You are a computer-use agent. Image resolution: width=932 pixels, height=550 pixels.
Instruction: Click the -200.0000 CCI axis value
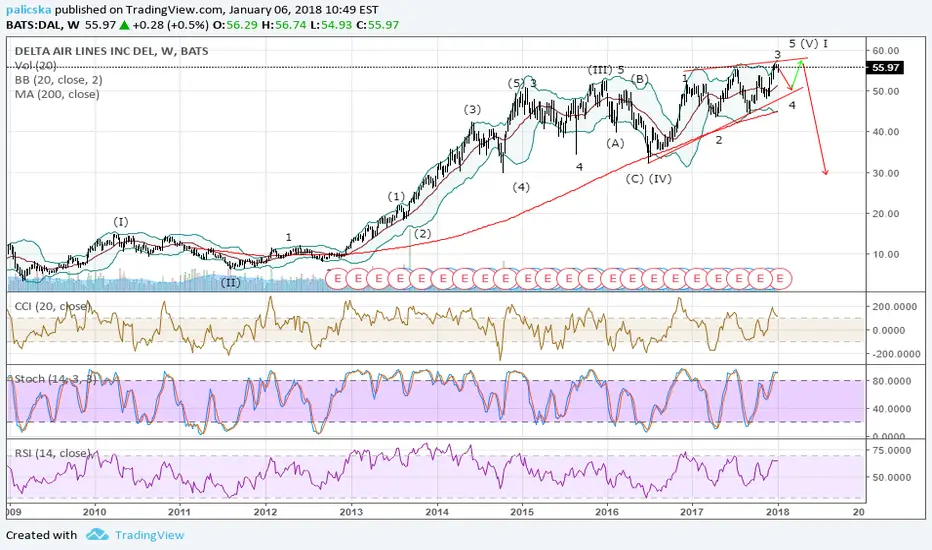tap(895, 354)
